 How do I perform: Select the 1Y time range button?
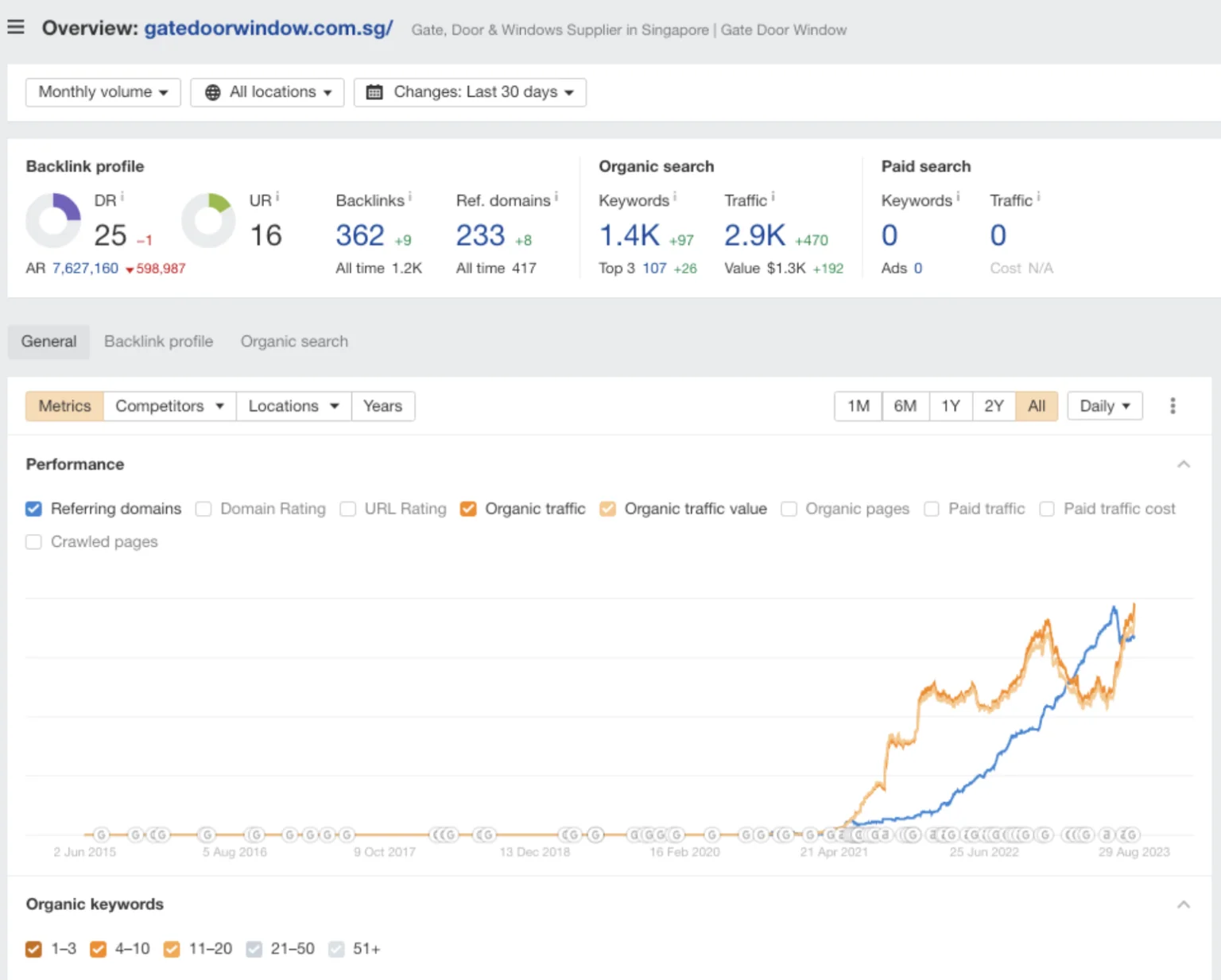pyautogui.click(x=950, y=406)
